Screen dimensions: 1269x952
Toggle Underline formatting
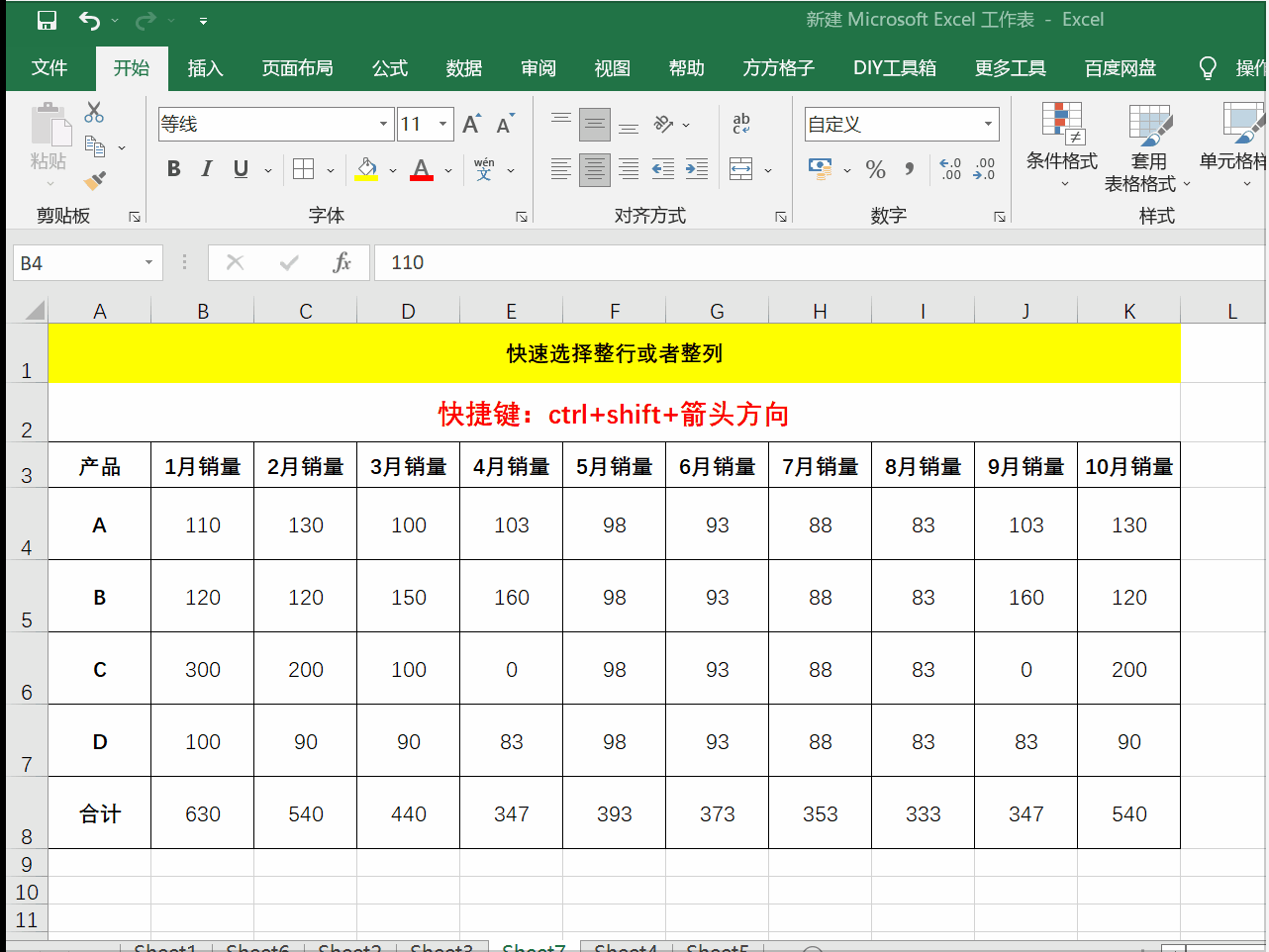pyautogui.click(x=241, y=169)
